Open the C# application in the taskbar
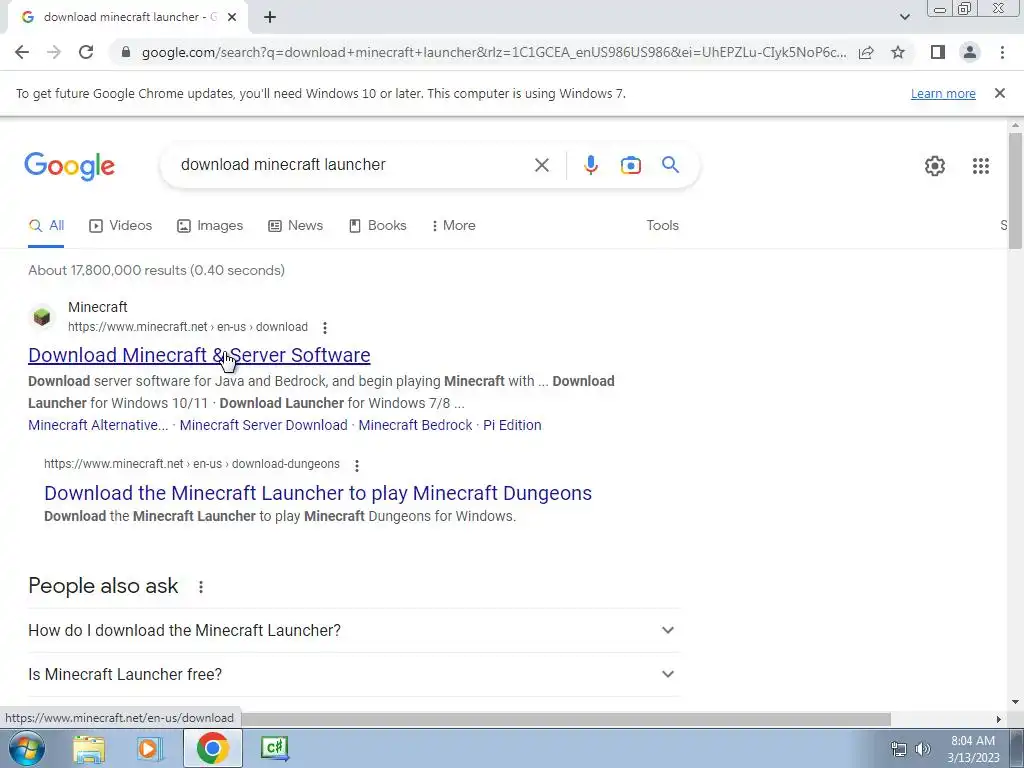1024x768 pixels. pyautogui.click(x=274, y=748)
